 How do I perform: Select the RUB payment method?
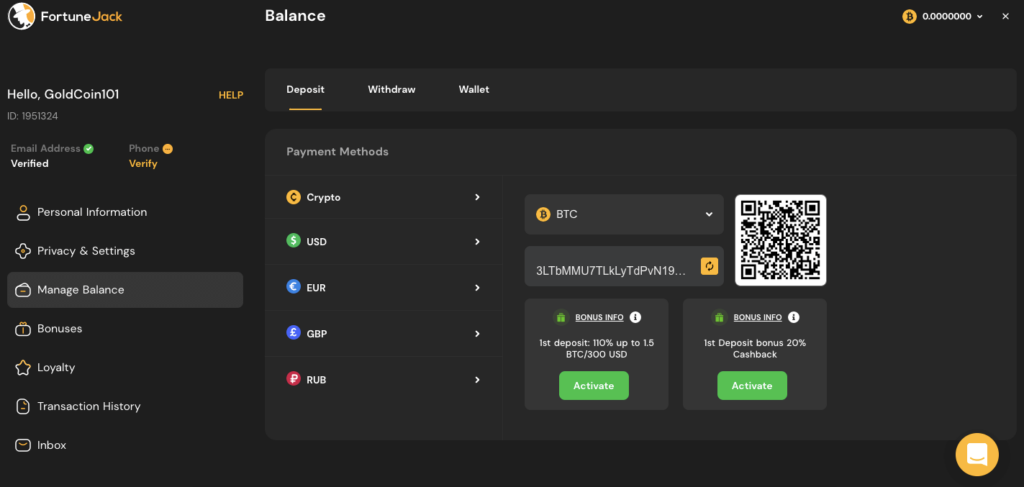[x=383, y=380]
